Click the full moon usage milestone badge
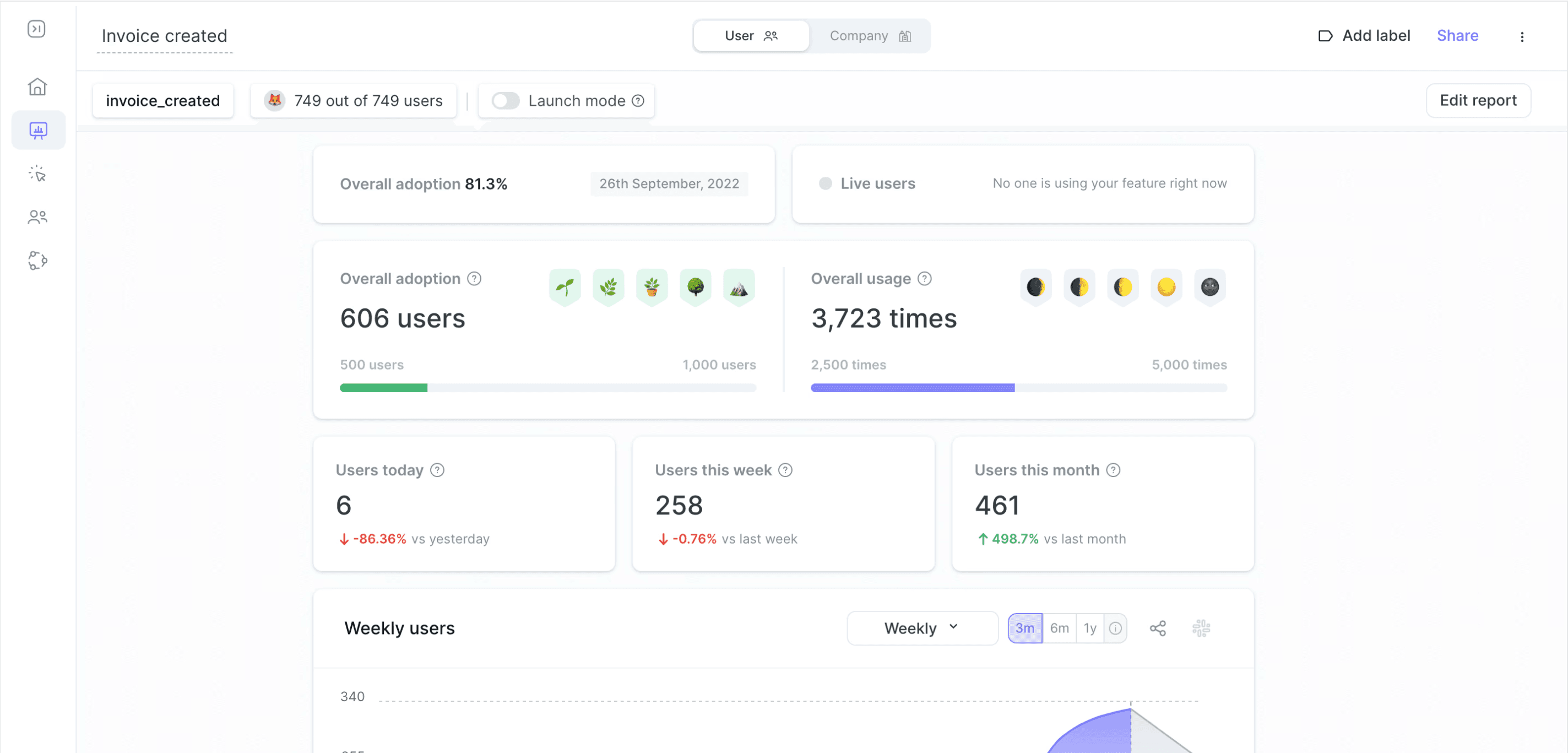Image resolution: width=1568 pixels, height=753 pixels. click(x=1165, y=286)
